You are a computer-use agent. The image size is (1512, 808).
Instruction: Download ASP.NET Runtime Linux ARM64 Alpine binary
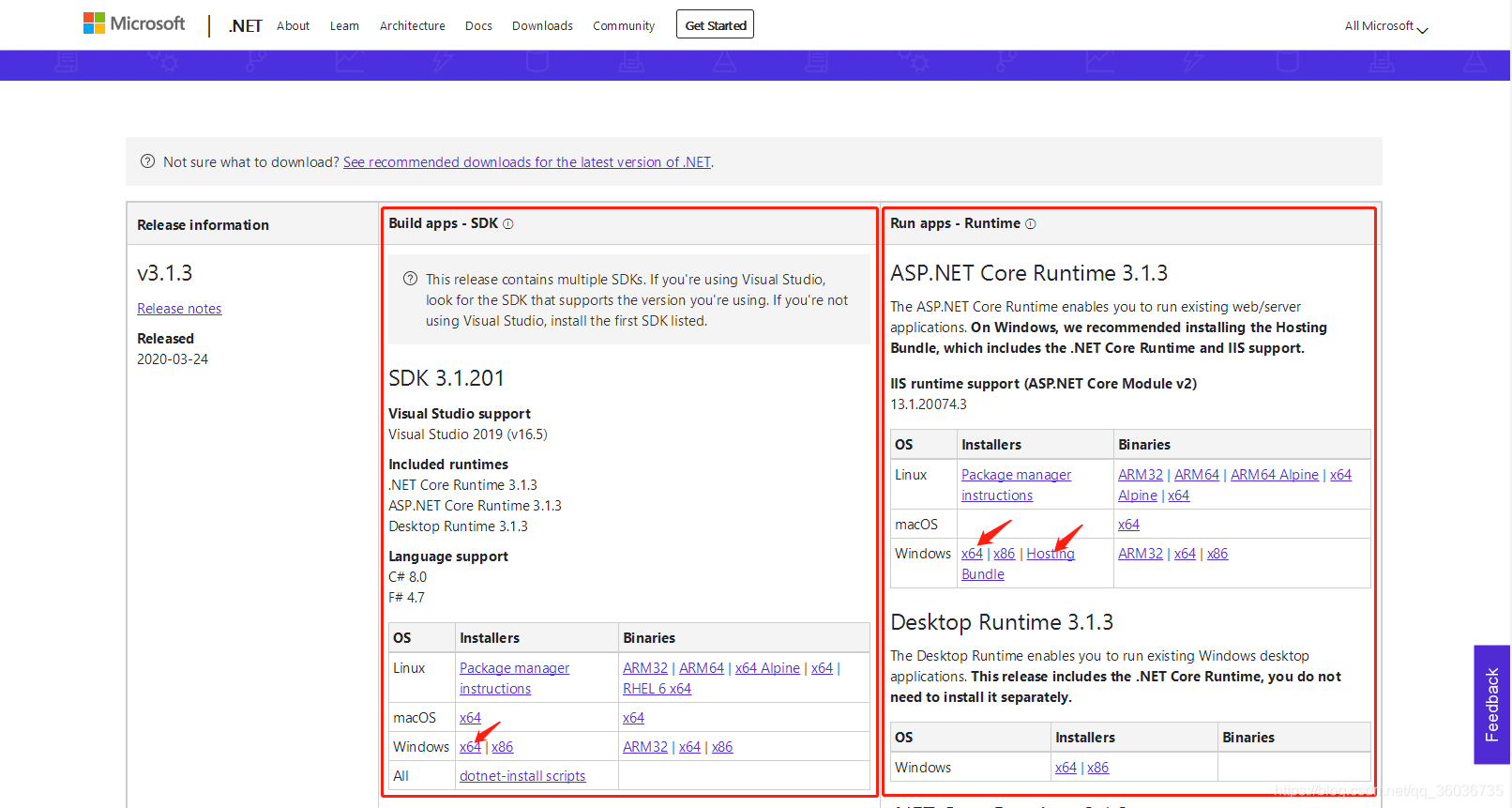pos(1275,475)
